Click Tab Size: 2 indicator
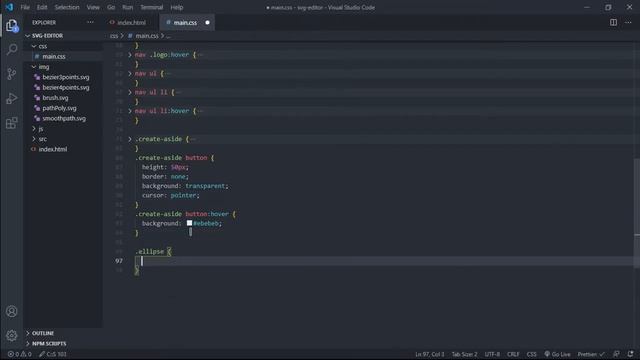Screen dimensions: 640x360 (x=464, y=354)
